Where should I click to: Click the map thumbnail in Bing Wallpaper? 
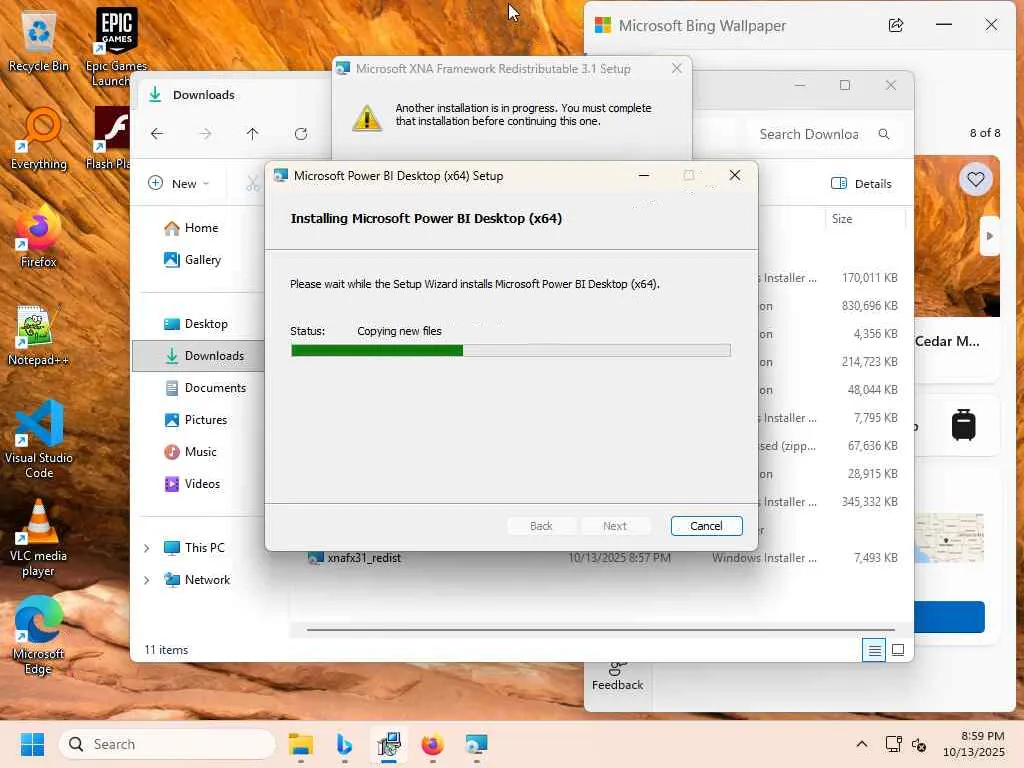pyautogui.click(x=949, y=538)
